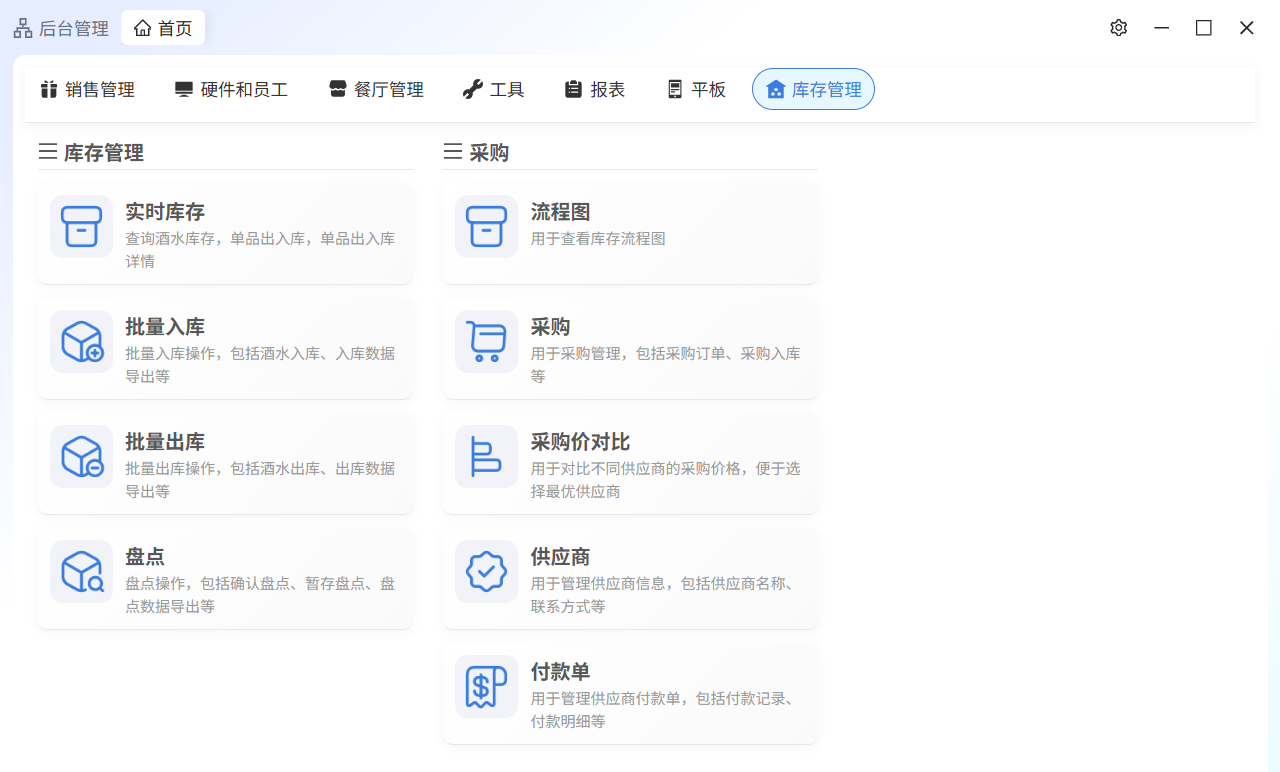Go to the 报表 tab
The image size is (1280, 772).
(595, 90)
